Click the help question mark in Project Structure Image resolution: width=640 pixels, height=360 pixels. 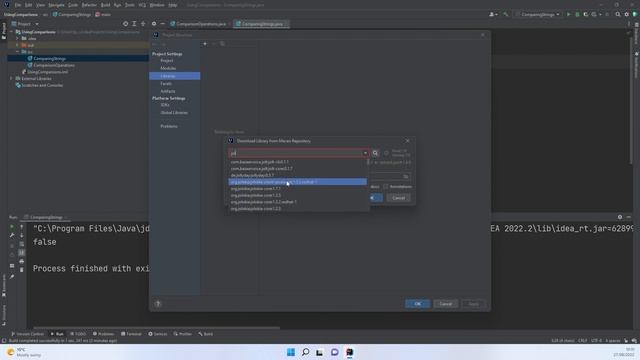[158, 304]
